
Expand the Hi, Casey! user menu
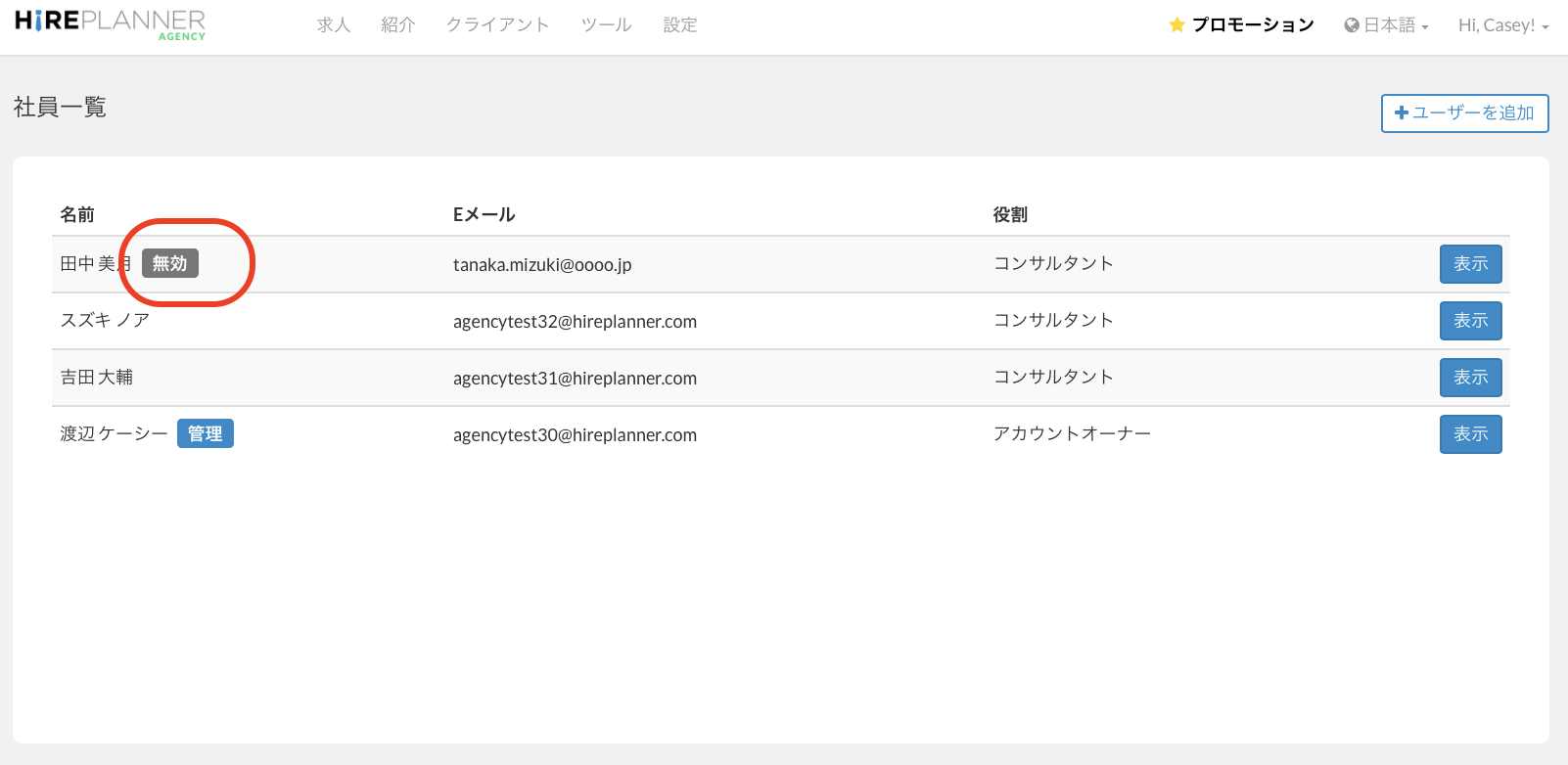[1502, 25]
